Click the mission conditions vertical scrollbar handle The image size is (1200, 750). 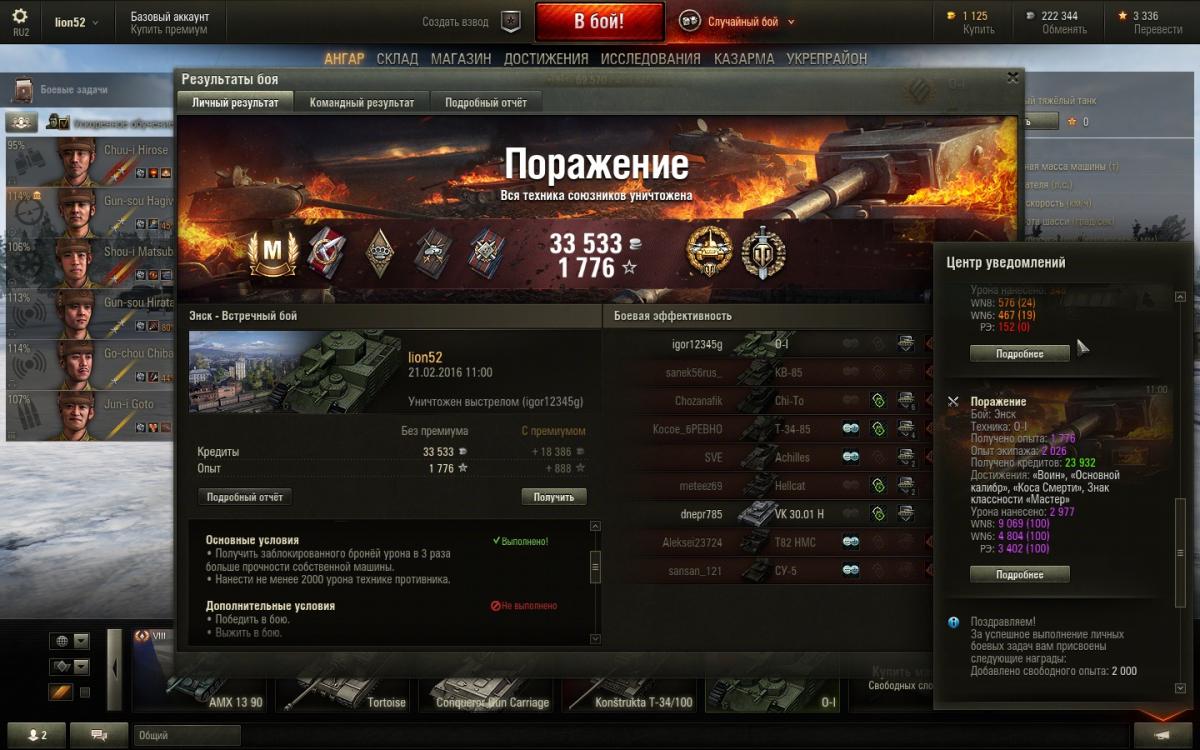coord(596,567)
